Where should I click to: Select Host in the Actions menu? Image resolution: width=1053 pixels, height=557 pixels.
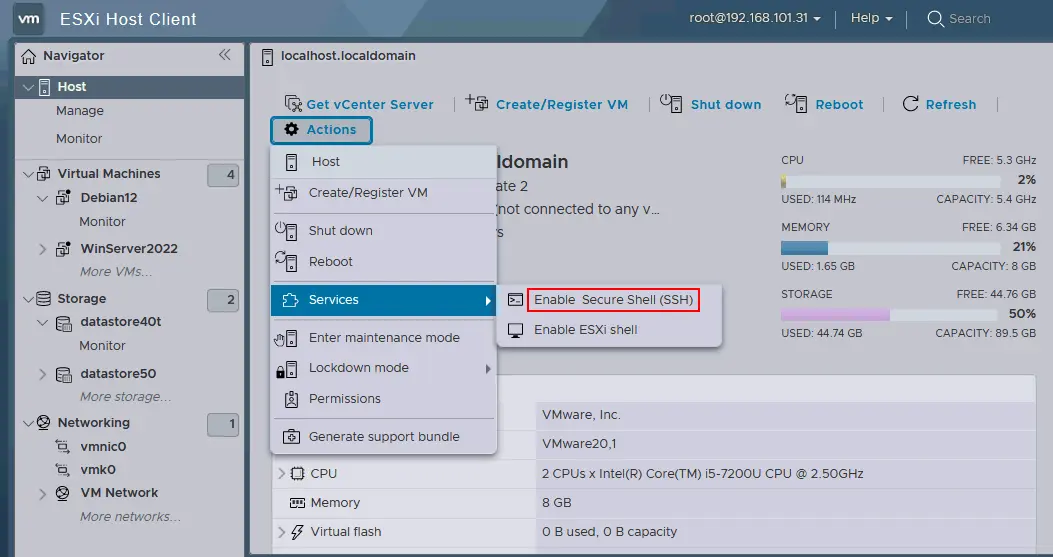point(383,162)
